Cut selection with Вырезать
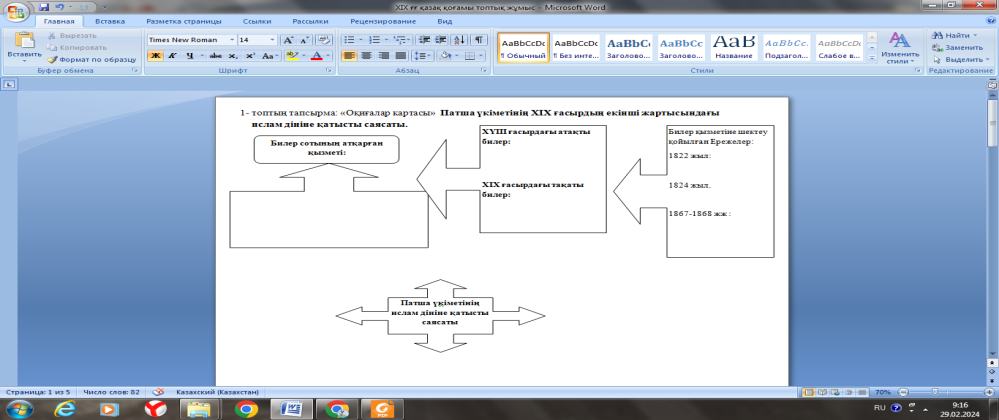Viewport: 999px width, 420px height. click(73, 36)
